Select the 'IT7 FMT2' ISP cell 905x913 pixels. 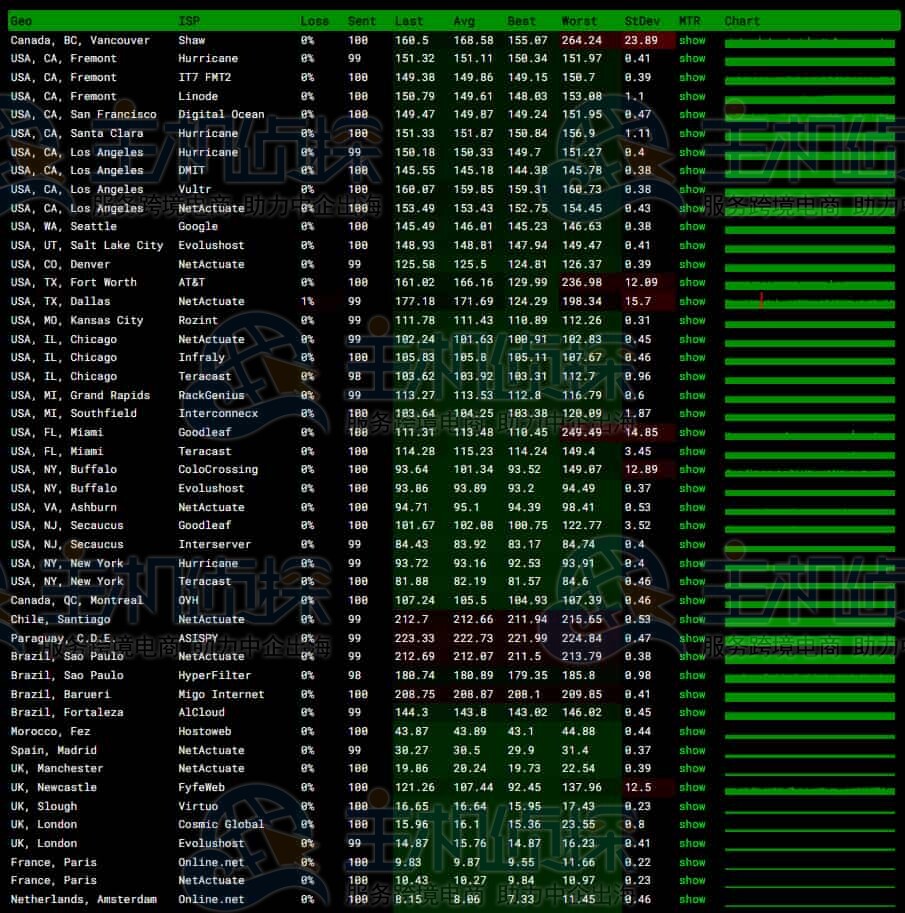tap(204, 77)
